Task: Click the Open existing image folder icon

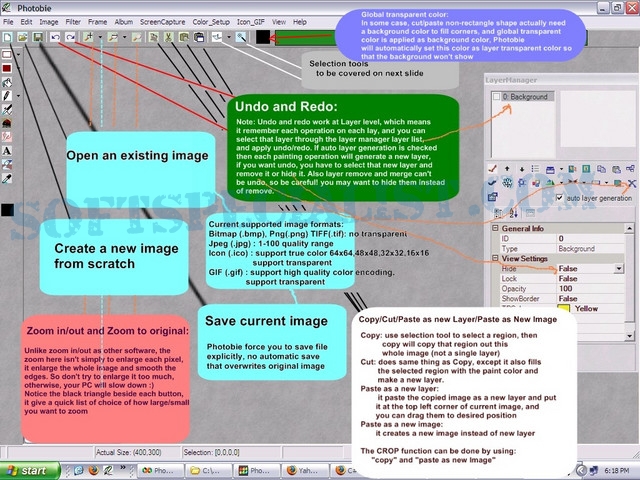Action: 22,37
